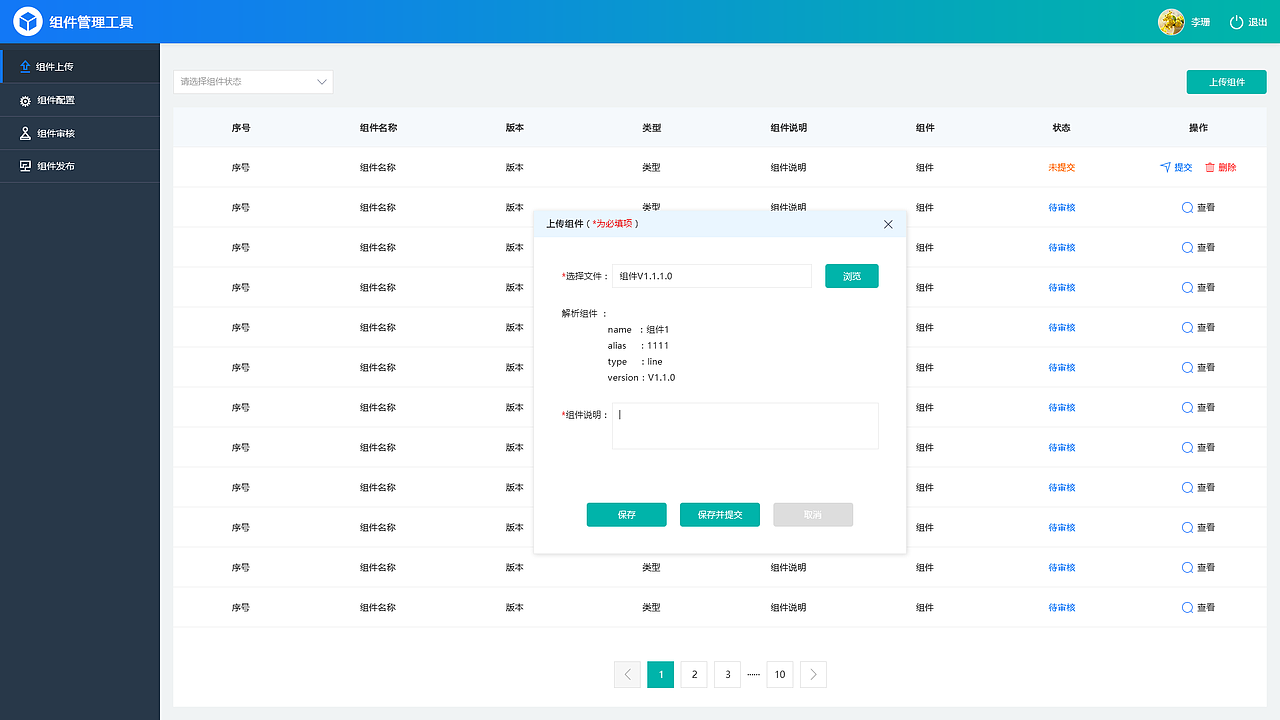Click 提交 in the 未提交 row

pyautogui.click(x=1183, y=167)
